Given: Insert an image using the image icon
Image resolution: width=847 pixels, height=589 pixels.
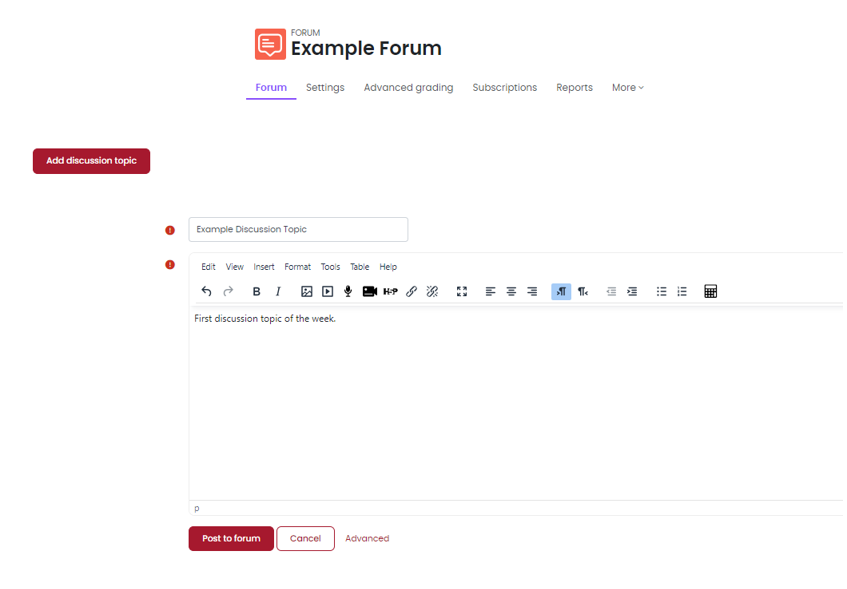Looking at the screenshot, I should [x=306, y=291].
